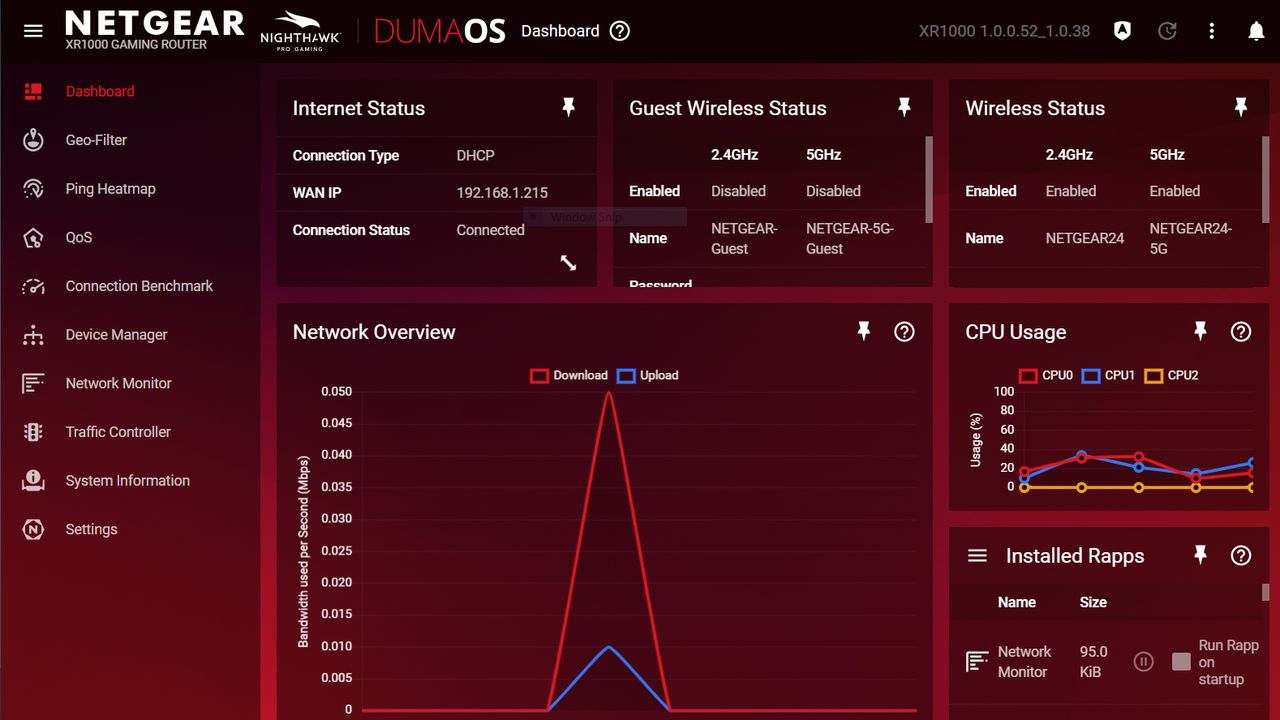This screenshot has width=1280, height=720.
Task: Click the Traffic Controller sidebar icon
Action: coord(33,432)
